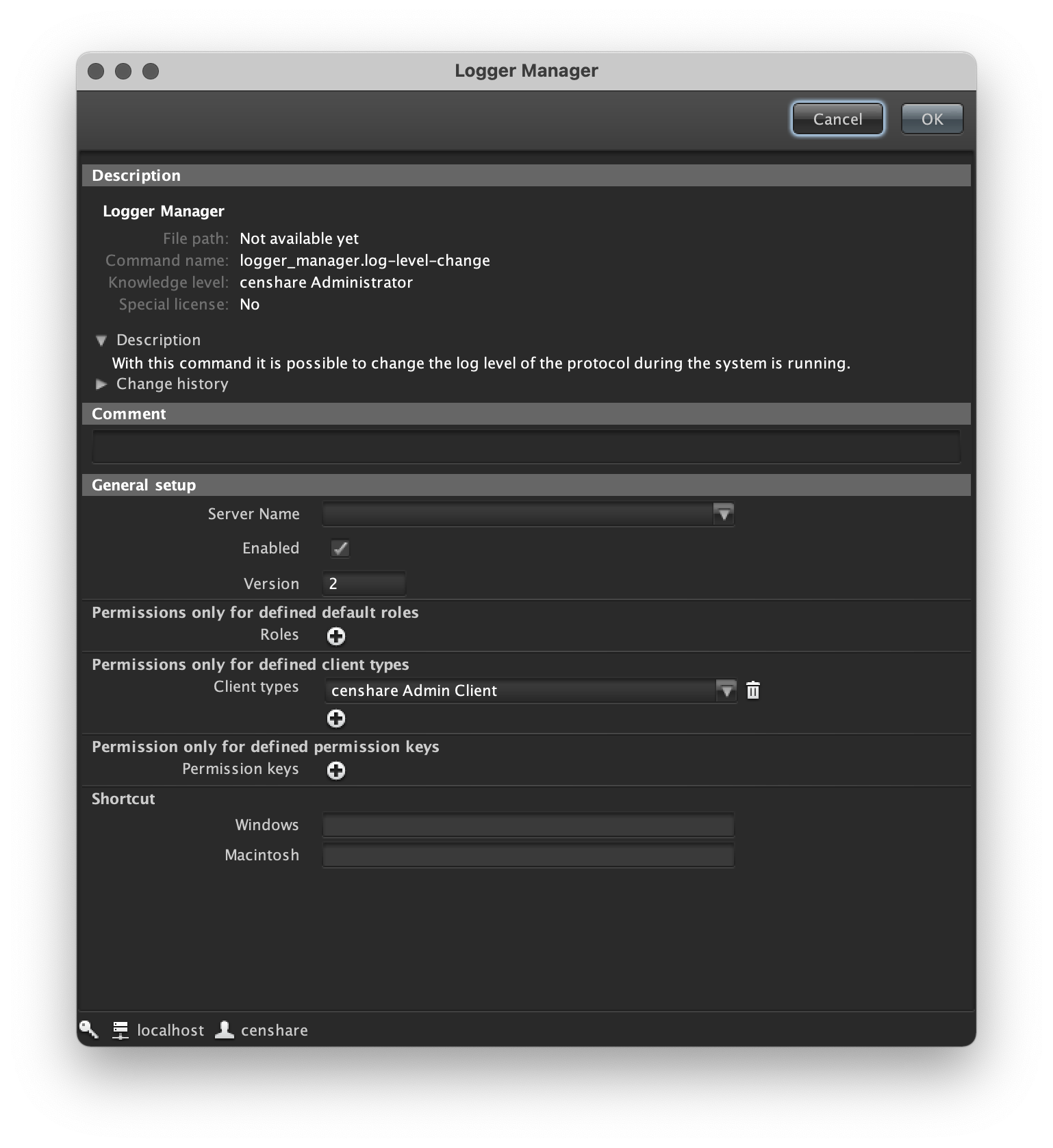Click the Windows shortcut field

[528, 825]
